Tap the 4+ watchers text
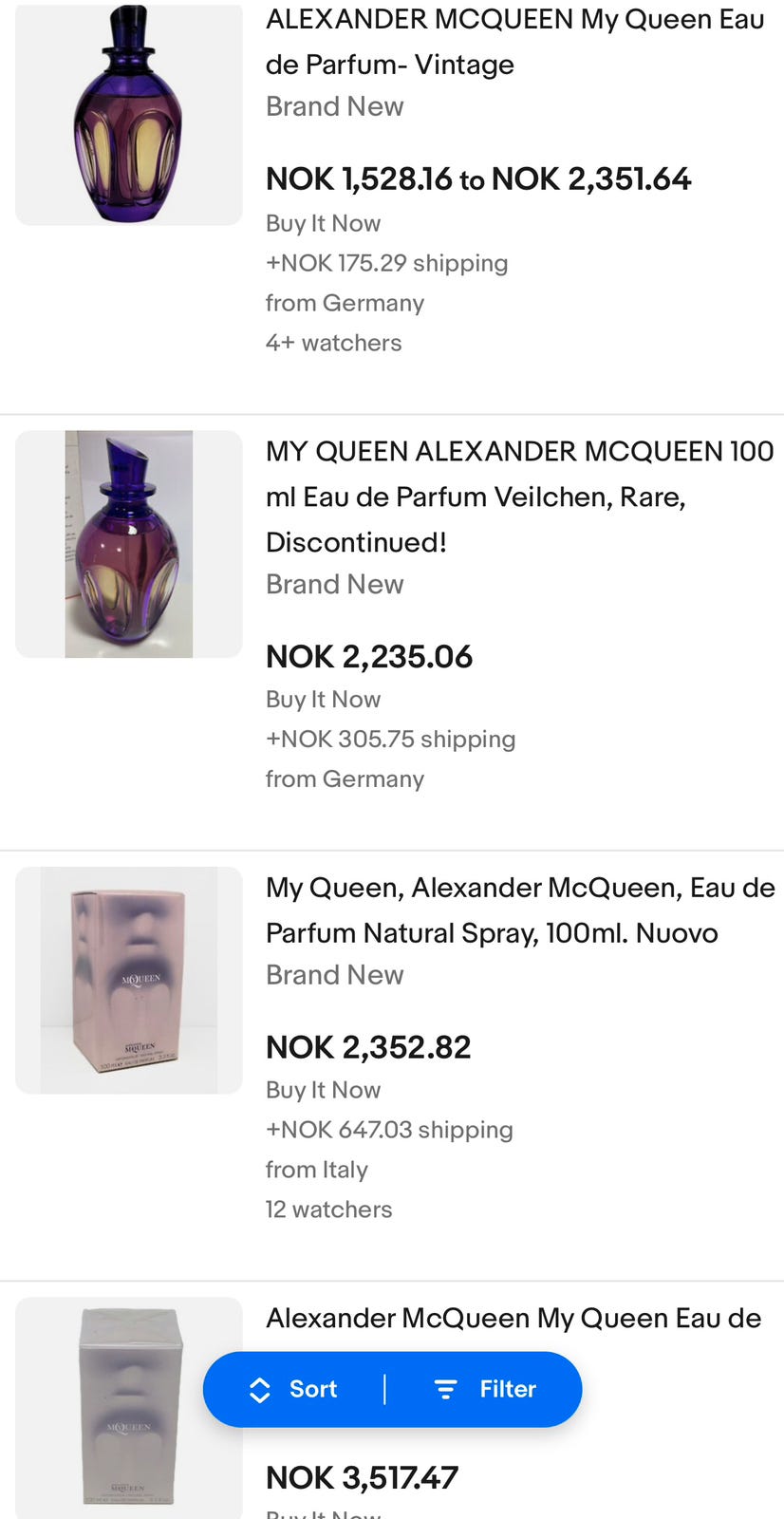This screenshot has width=784, height=1519. click(x=333, y=343)
